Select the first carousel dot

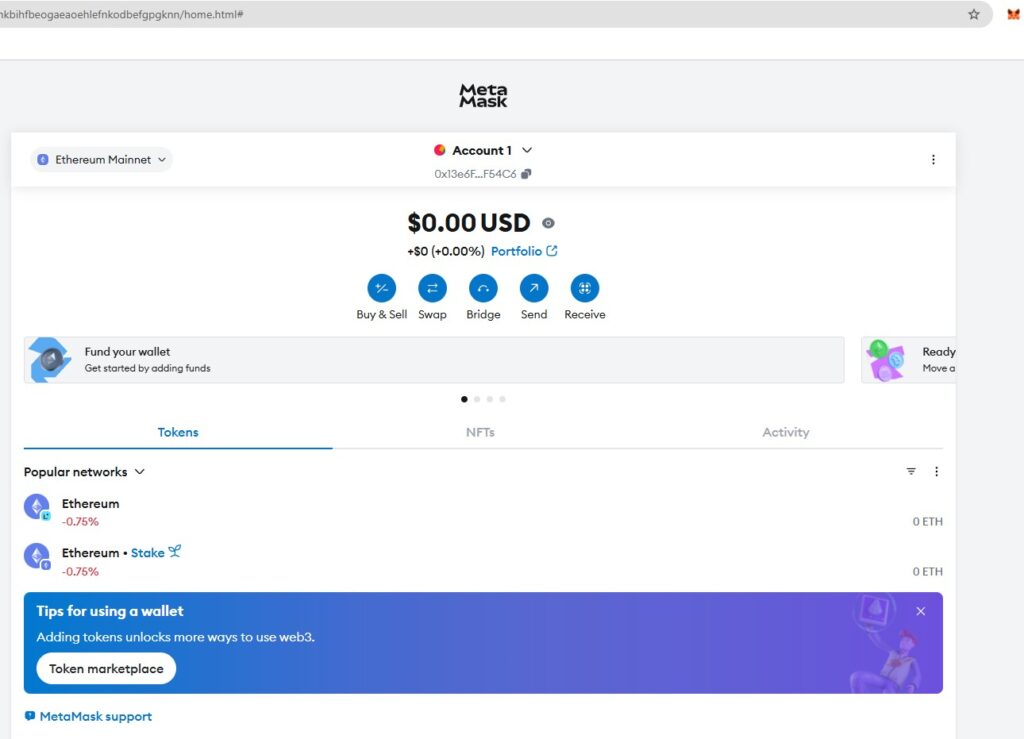point(464,399)
